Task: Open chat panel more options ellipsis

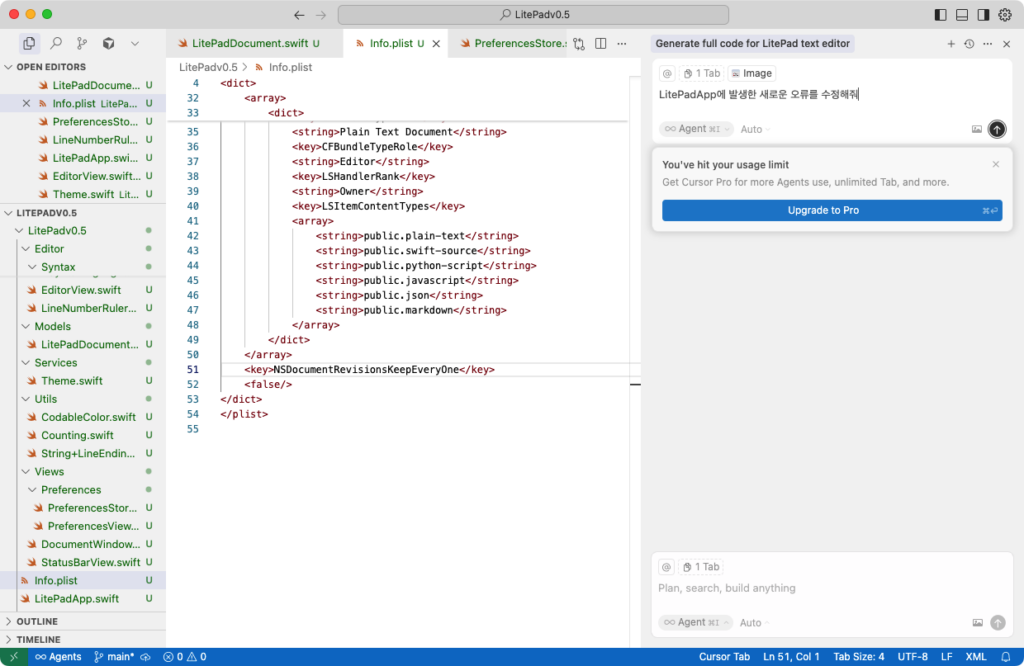Action: 987,44
